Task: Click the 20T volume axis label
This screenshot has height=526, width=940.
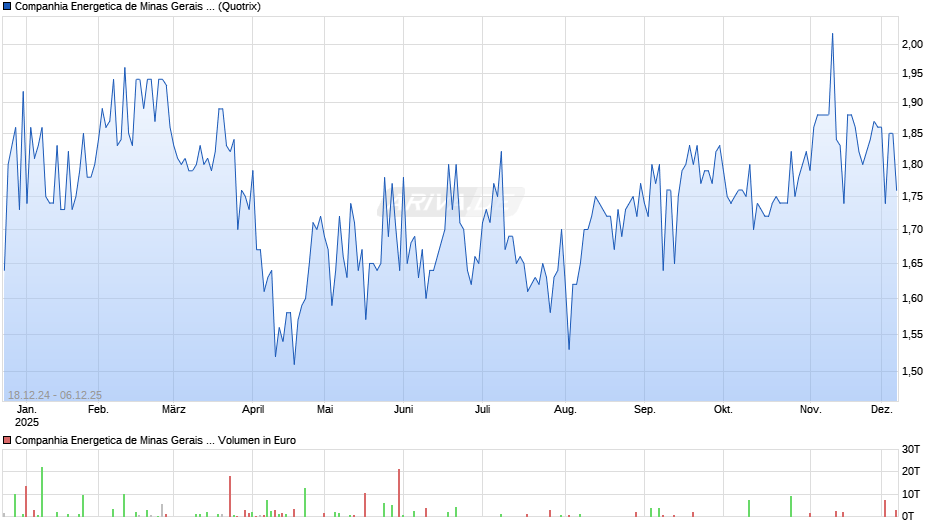Action: click(x=911, y=471)
